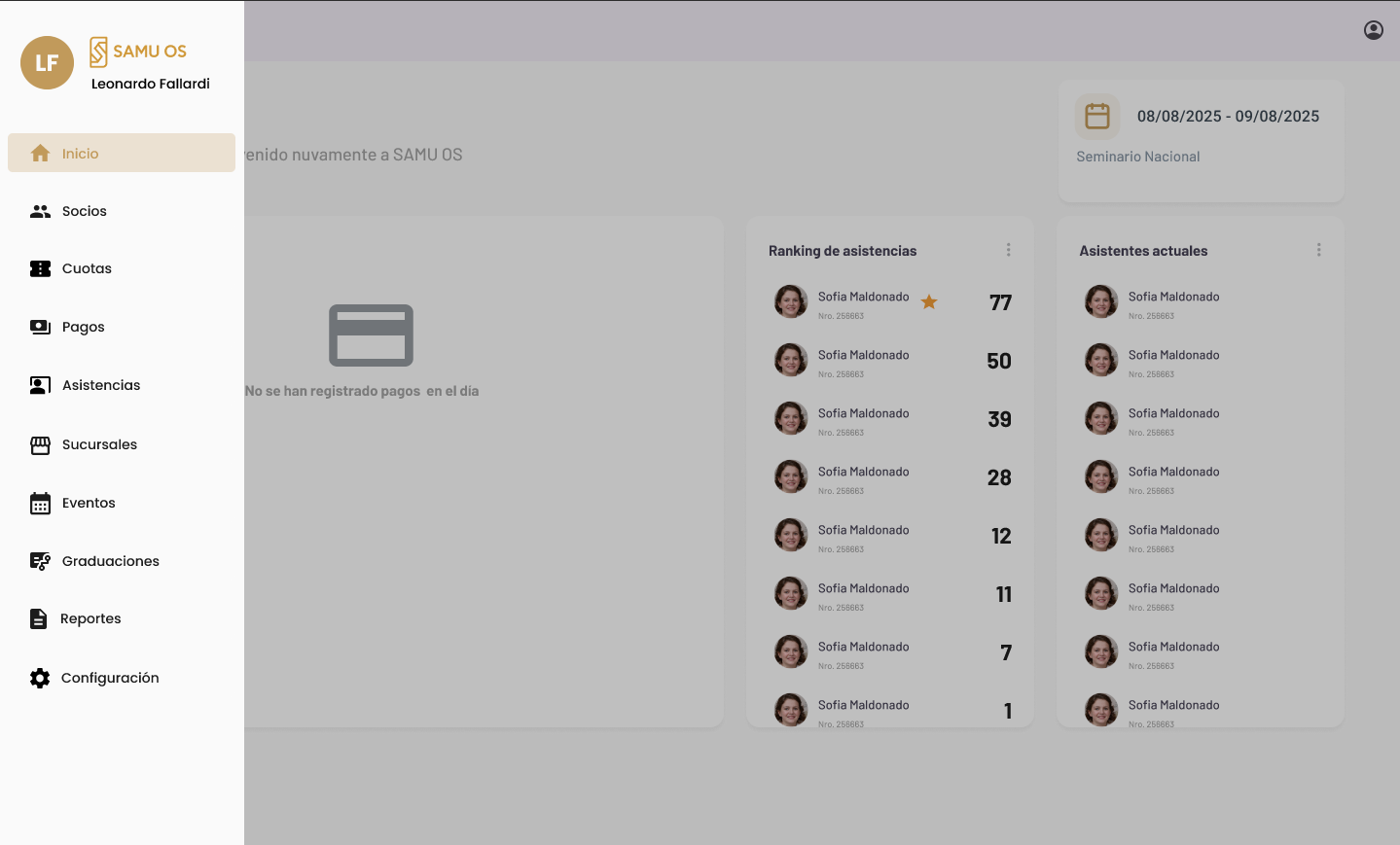Screen dimensions: 1400x845
Task: Click the Eventos calendar icon
Action: click(40, 504)
